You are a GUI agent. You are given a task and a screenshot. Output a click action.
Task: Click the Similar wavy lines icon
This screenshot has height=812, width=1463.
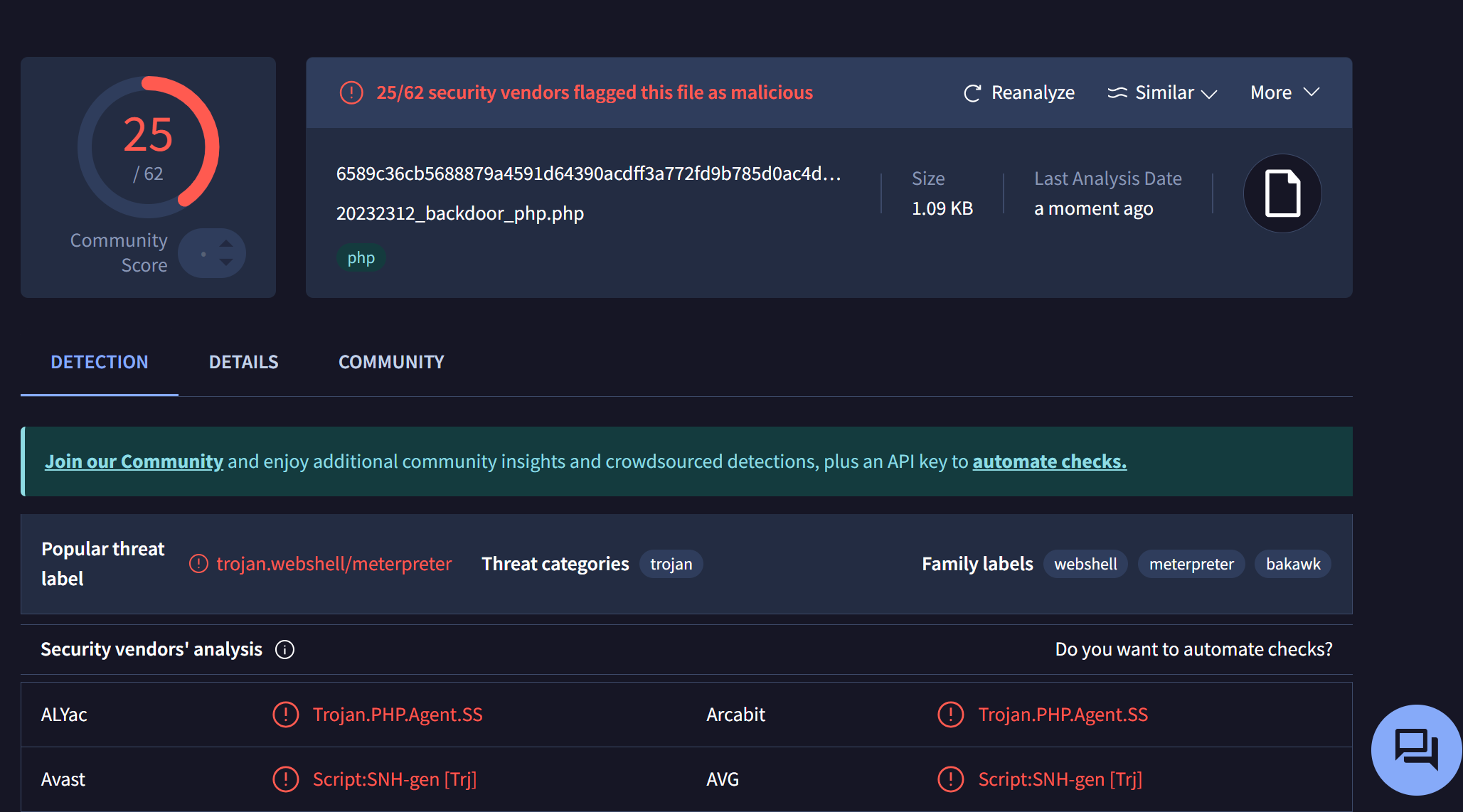(1117, 93)
